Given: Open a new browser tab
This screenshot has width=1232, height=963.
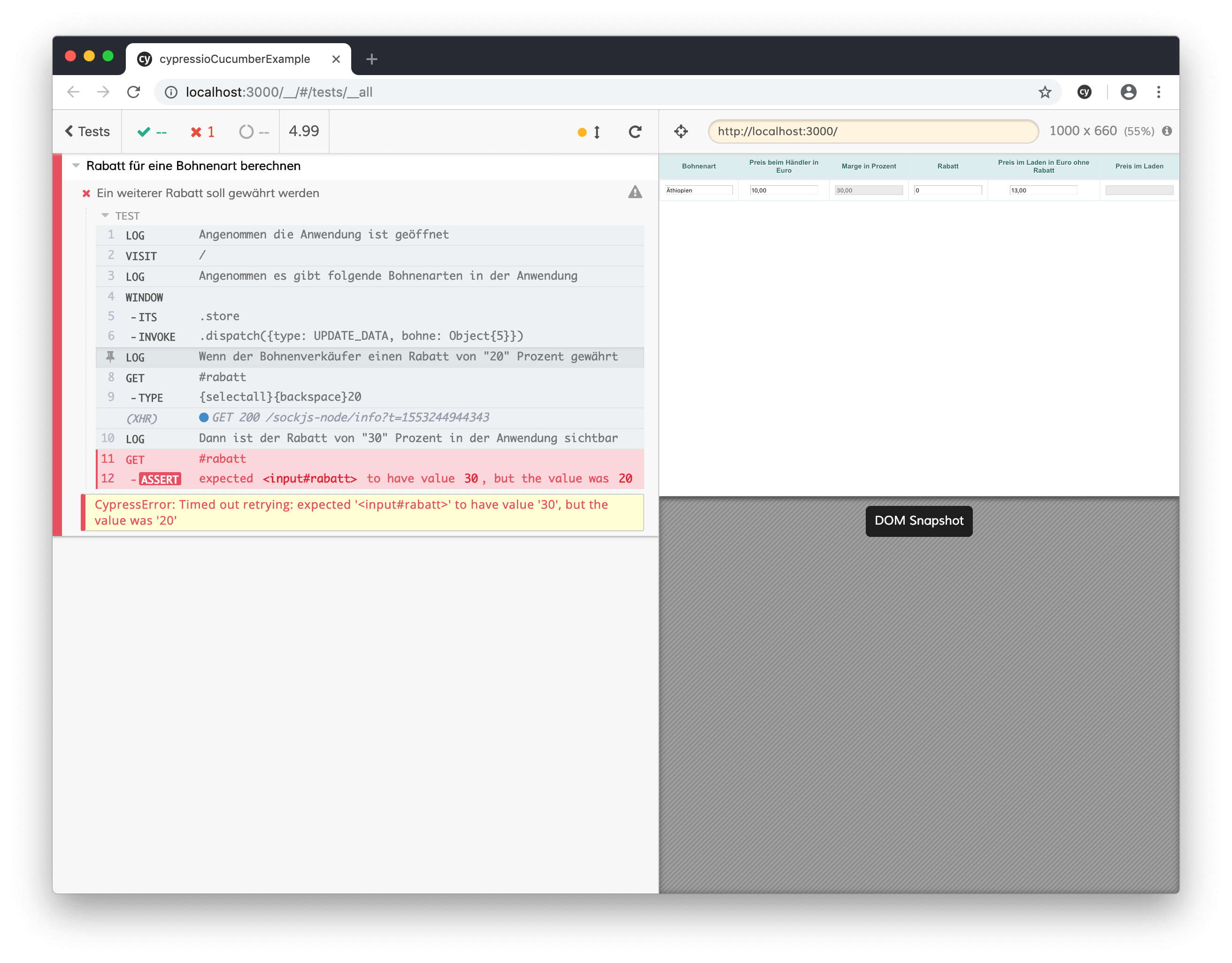Looking at the screenshot, I should 371,59.
